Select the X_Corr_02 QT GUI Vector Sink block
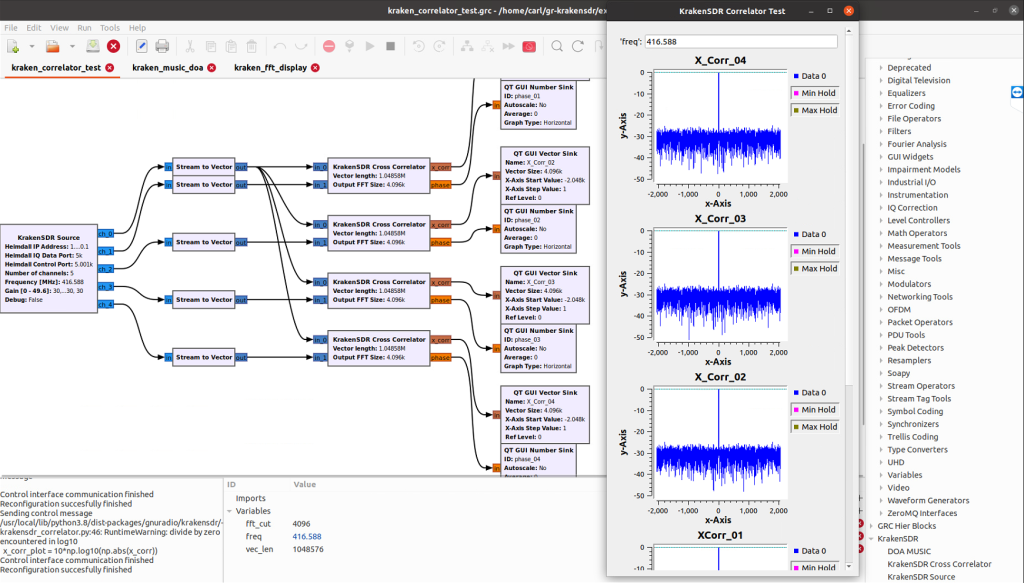The image size is (1024, 583). tap(545, 175)
